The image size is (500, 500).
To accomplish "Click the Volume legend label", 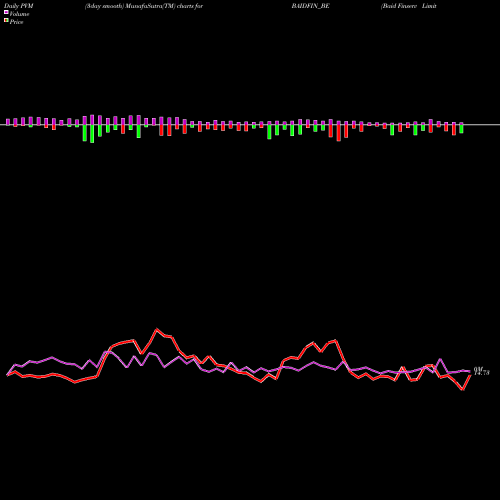I will pyautogui.click(x=19, y=14).
